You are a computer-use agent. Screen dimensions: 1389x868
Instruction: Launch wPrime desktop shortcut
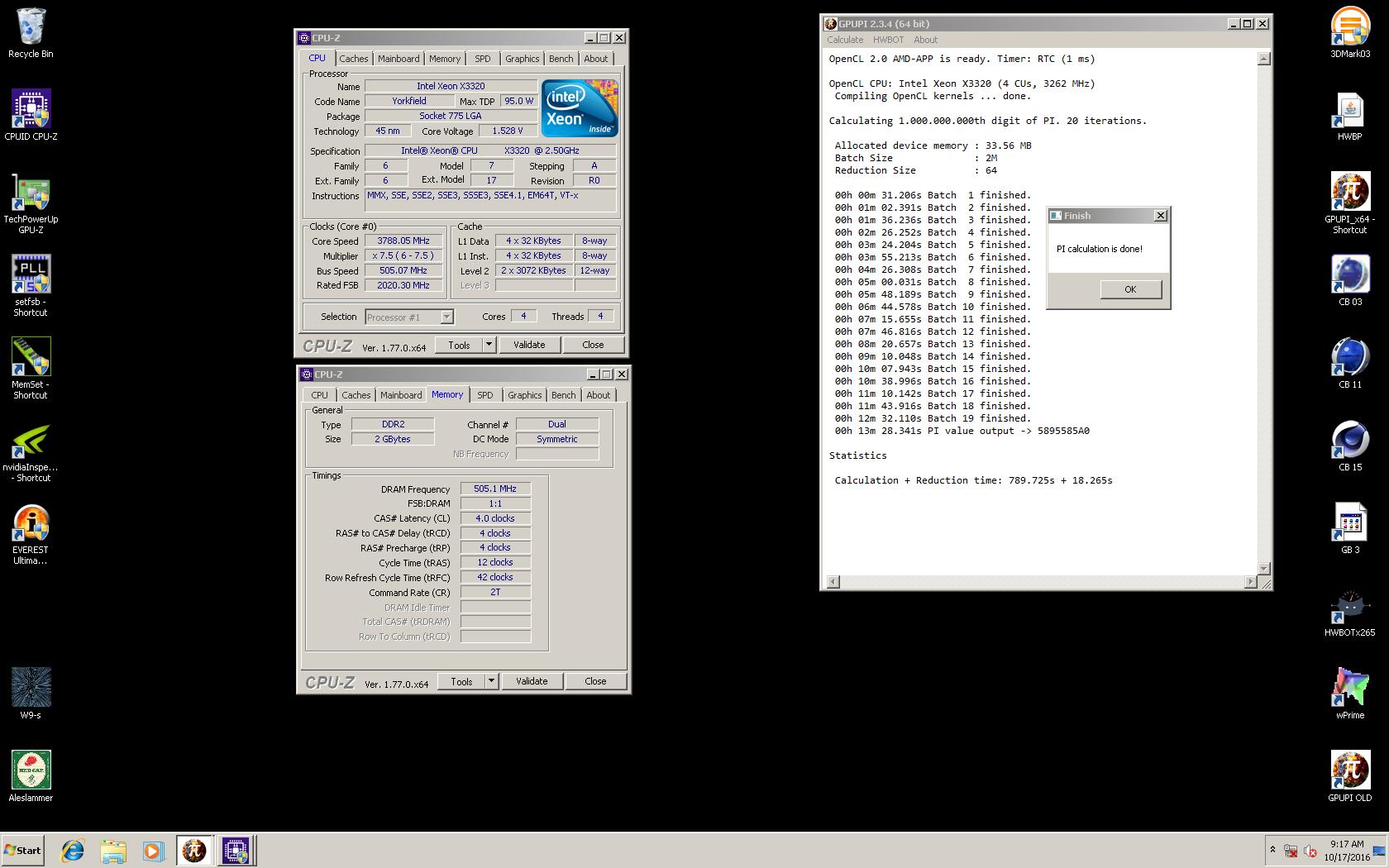click(1349, 694)
